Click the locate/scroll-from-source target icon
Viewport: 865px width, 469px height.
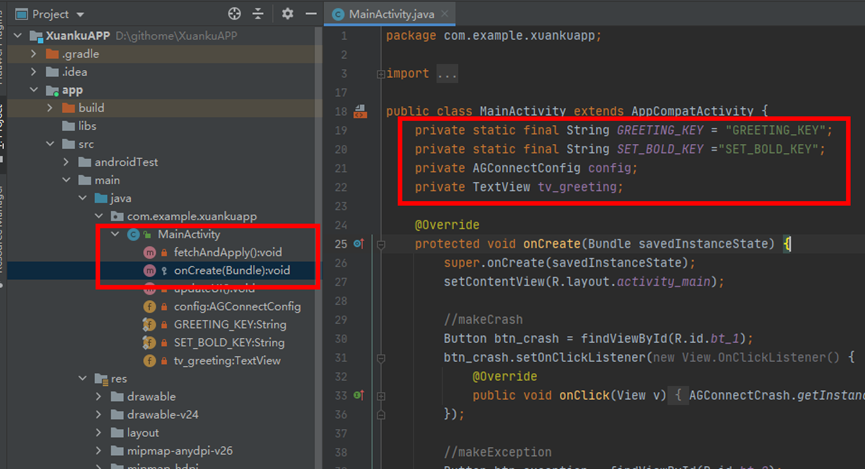[234, 14]
